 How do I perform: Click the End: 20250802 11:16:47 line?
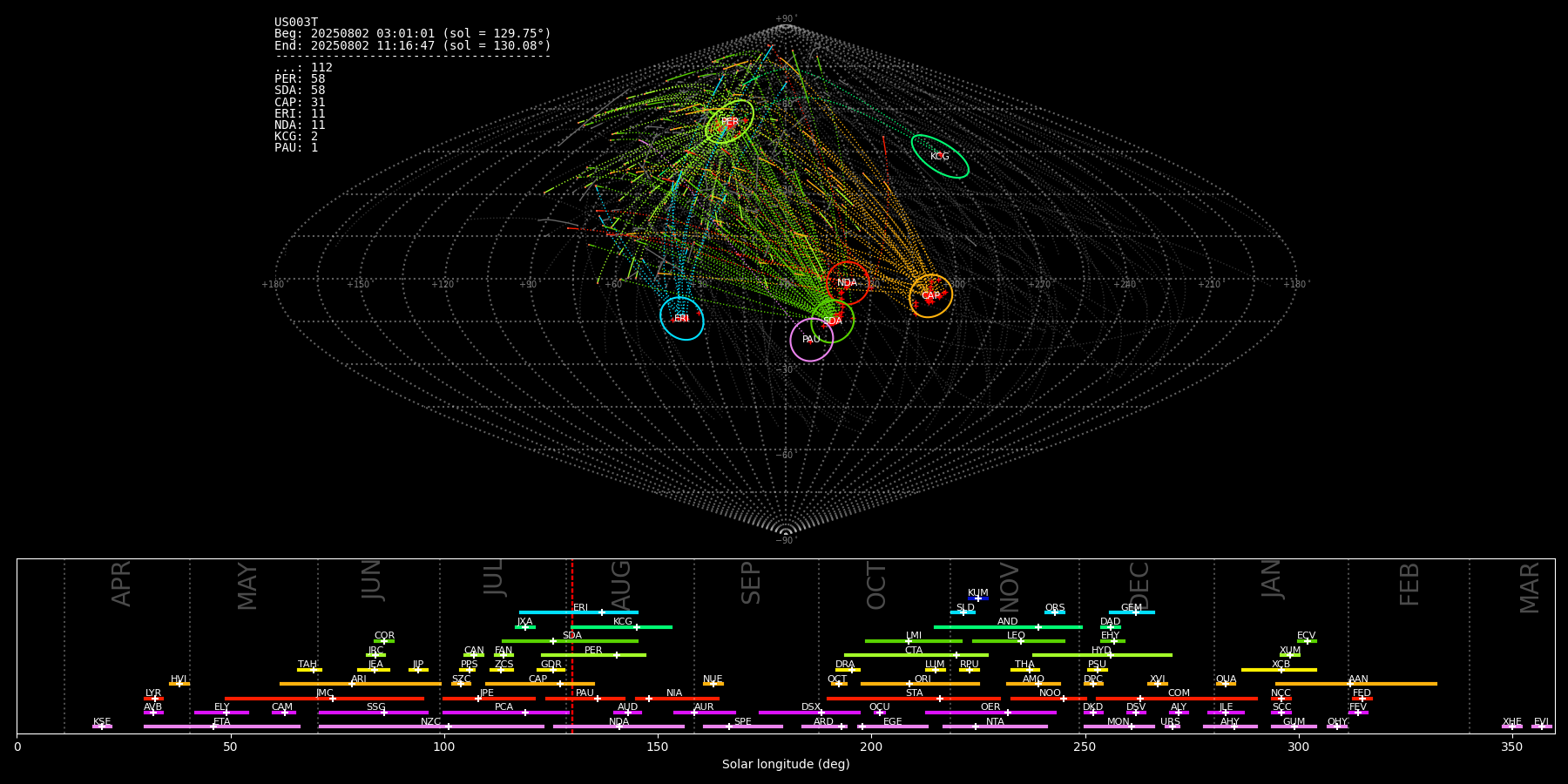point(413,45)
